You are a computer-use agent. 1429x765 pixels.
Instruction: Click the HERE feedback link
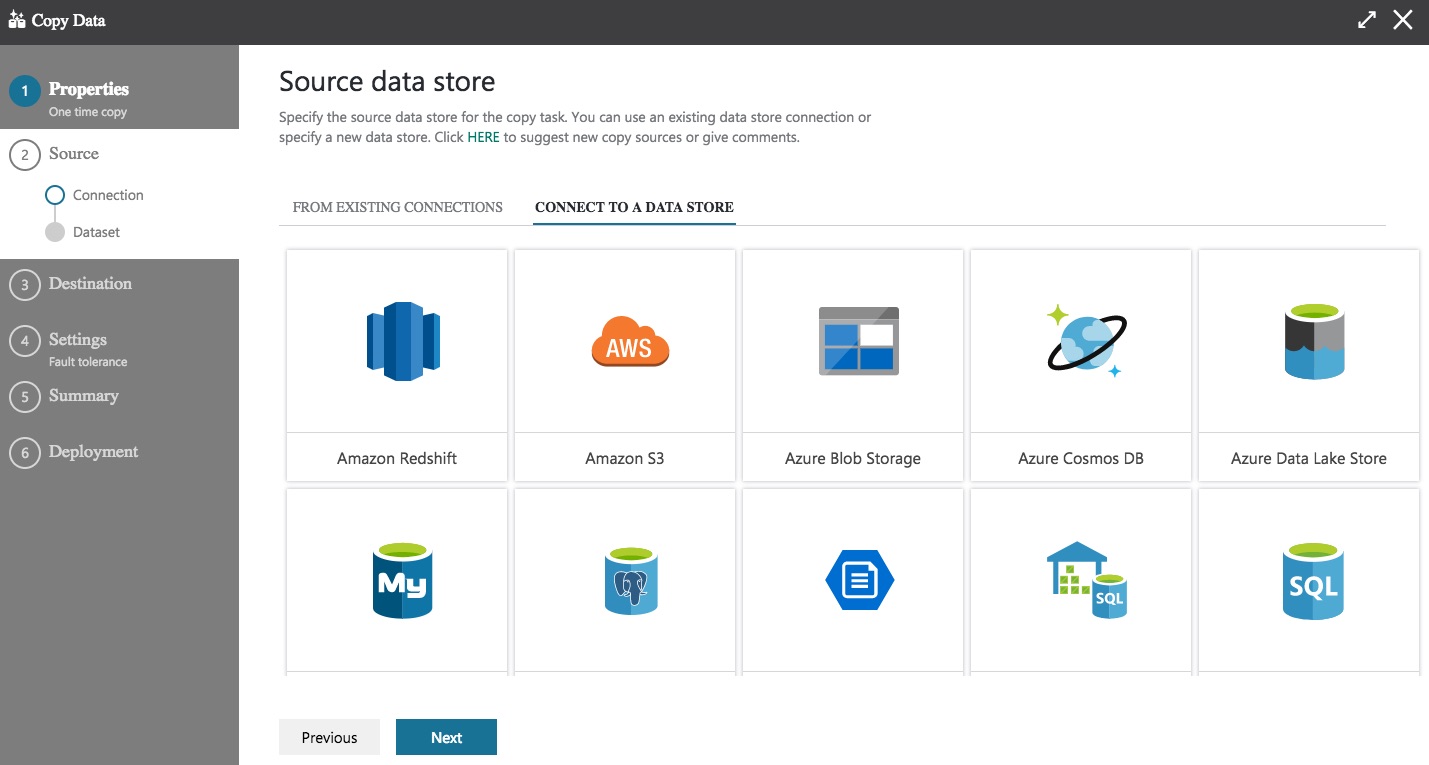click(483, 137)
